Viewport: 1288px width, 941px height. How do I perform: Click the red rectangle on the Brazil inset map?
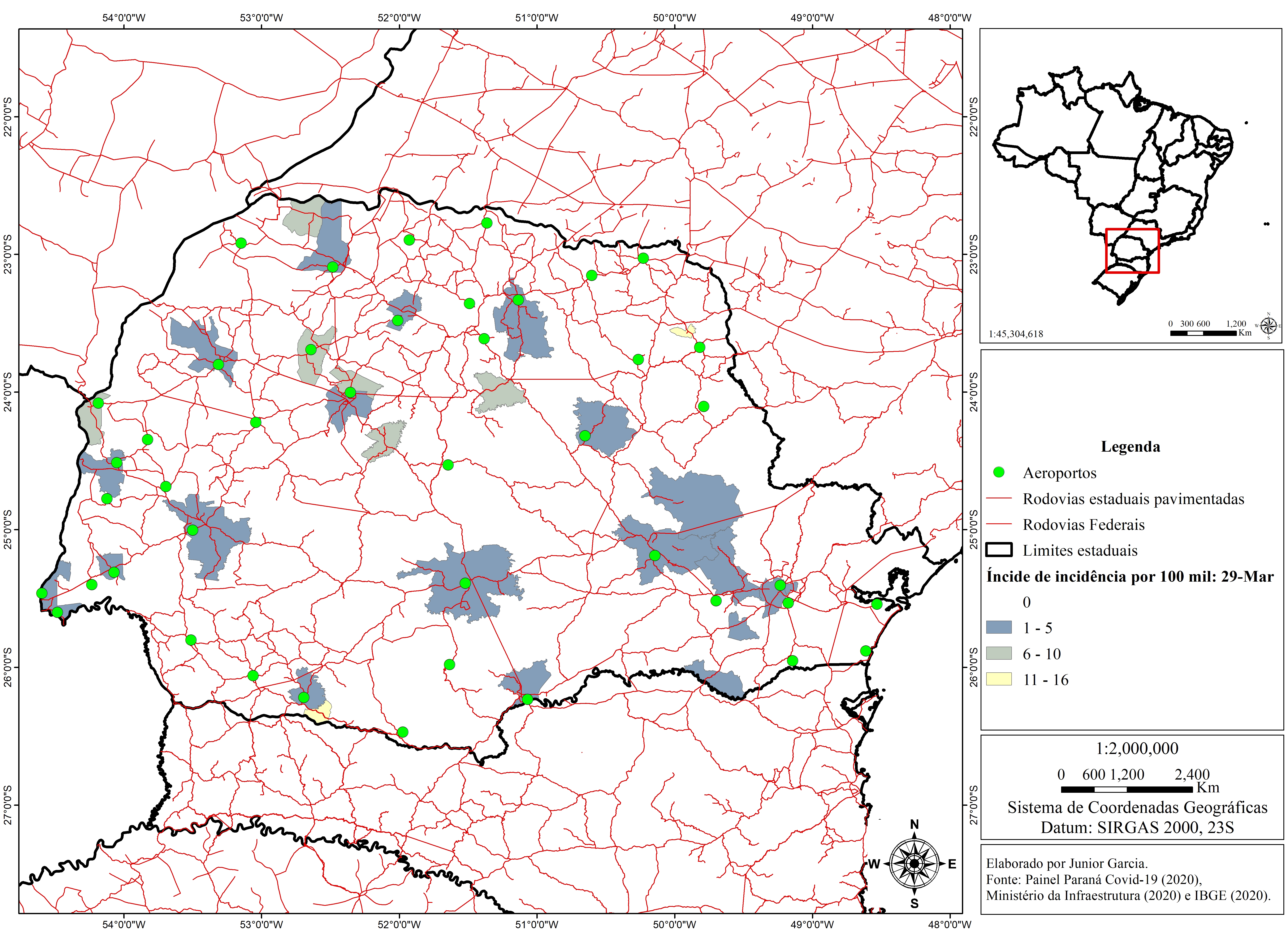pyautogui.click(x=1132, y=251)
